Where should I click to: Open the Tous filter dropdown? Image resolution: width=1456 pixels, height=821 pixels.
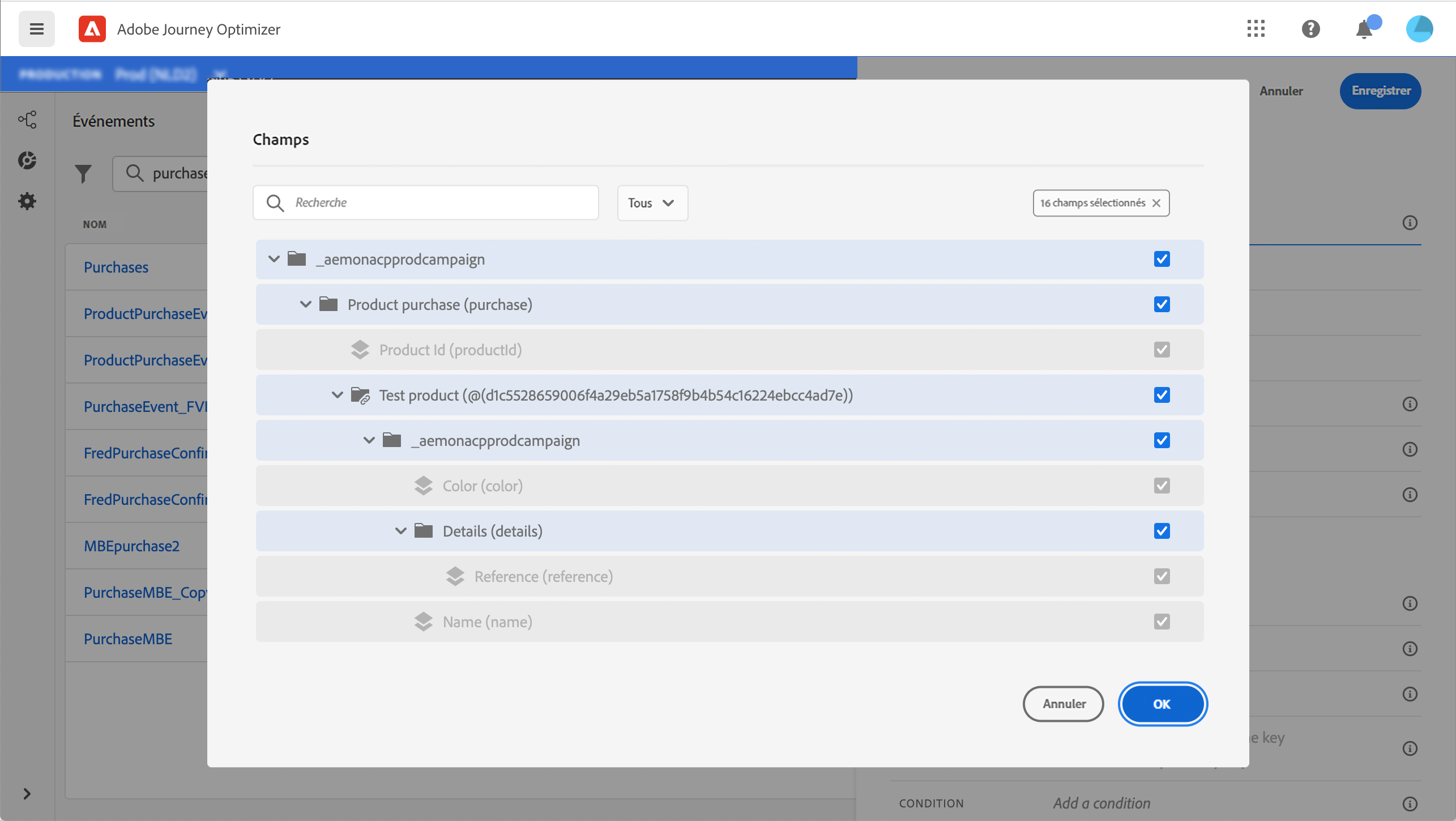pos(652,203)
